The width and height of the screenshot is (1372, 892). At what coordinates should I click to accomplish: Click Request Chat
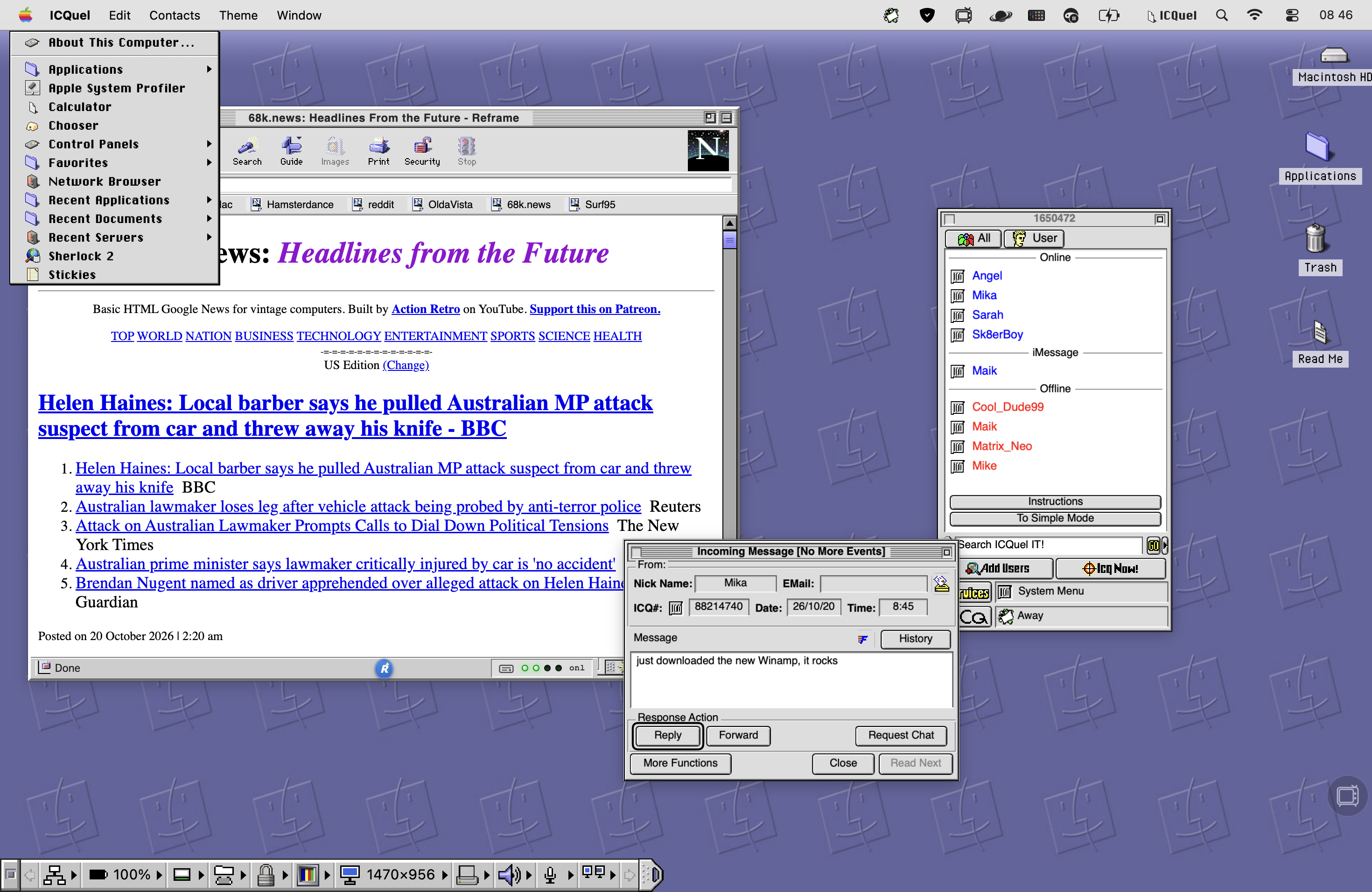click(x=901, y=736)
